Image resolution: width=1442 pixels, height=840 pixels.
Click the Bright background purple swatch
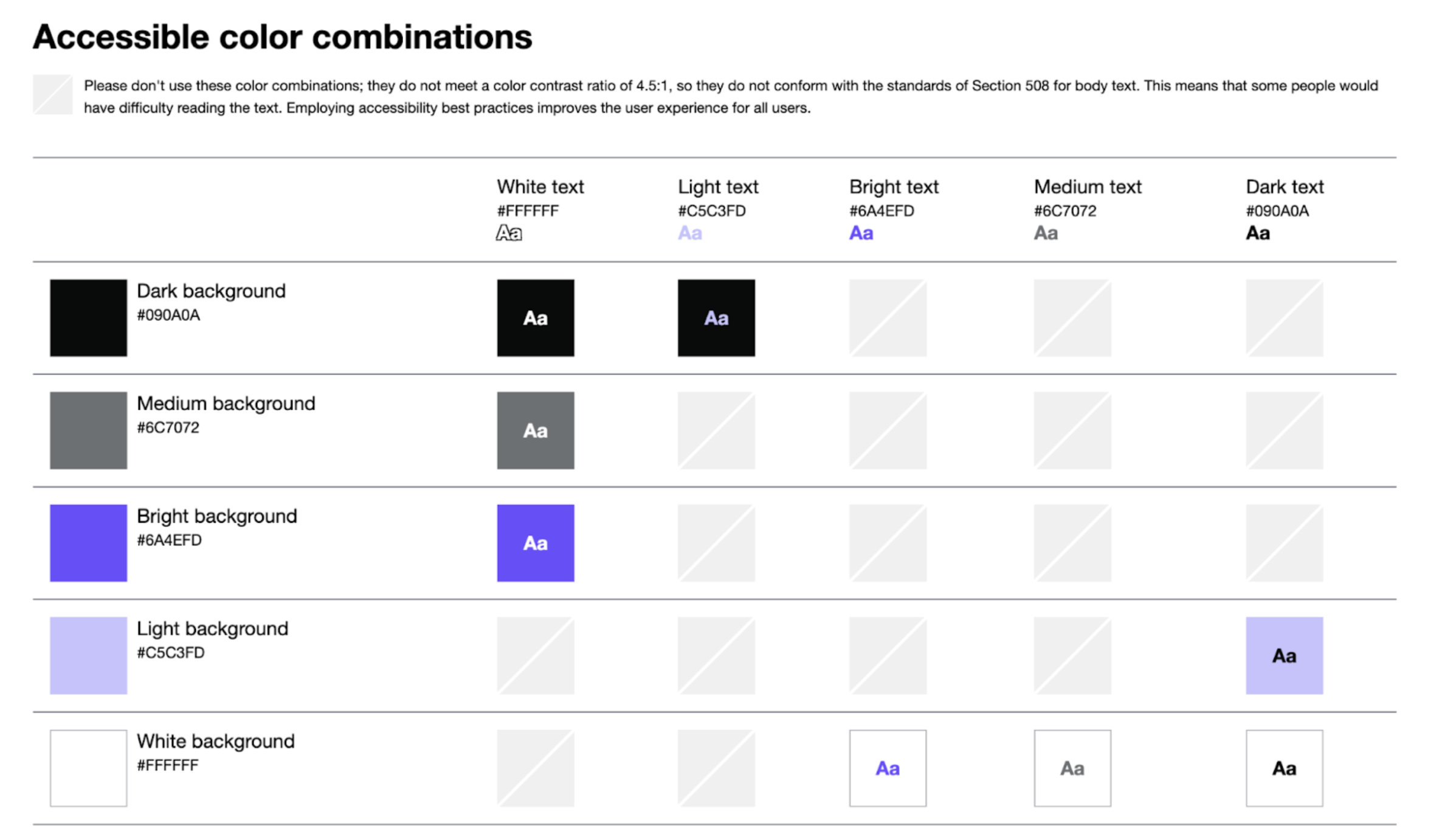[x=88, y=543]
